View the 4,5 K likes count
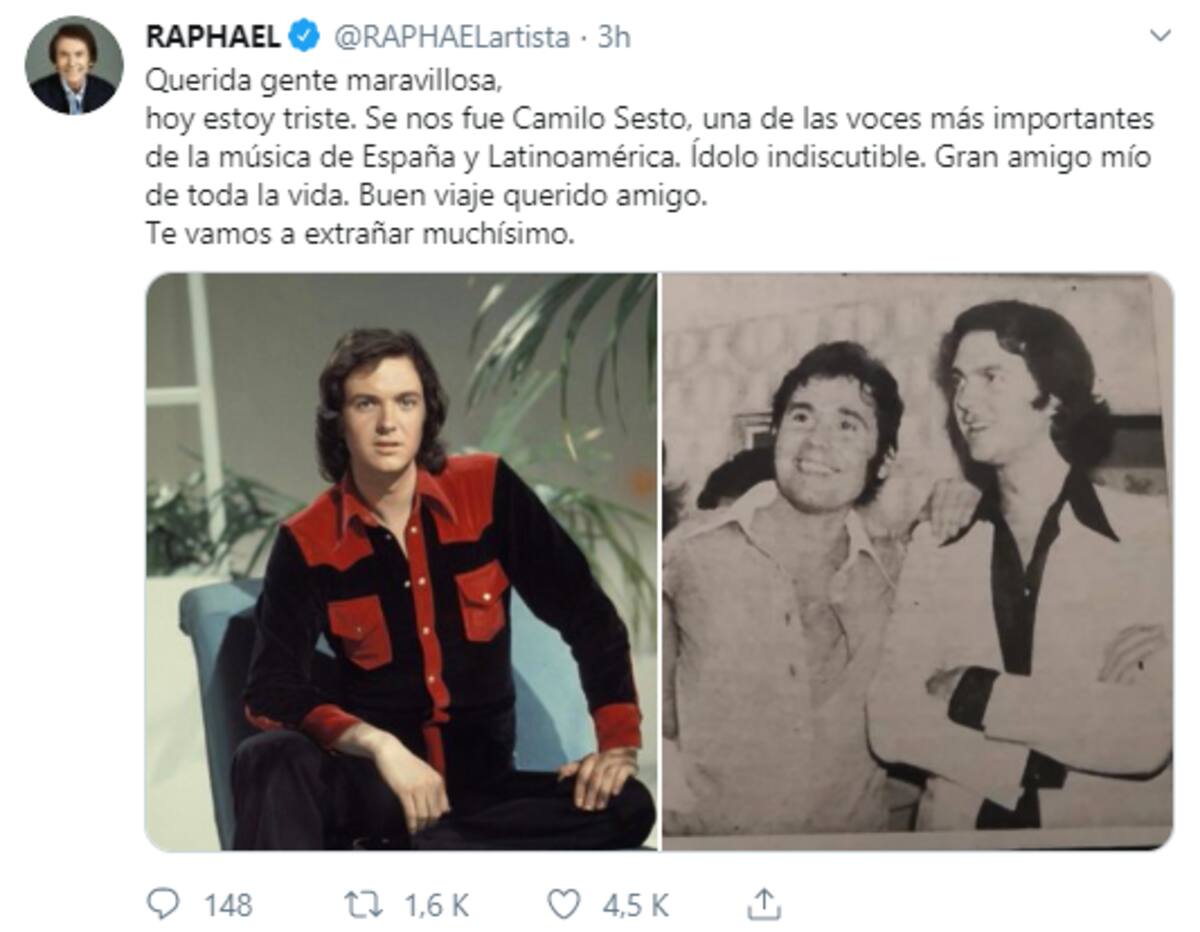The height and width of the screenshot is (932, 1200). coord(635,905)
